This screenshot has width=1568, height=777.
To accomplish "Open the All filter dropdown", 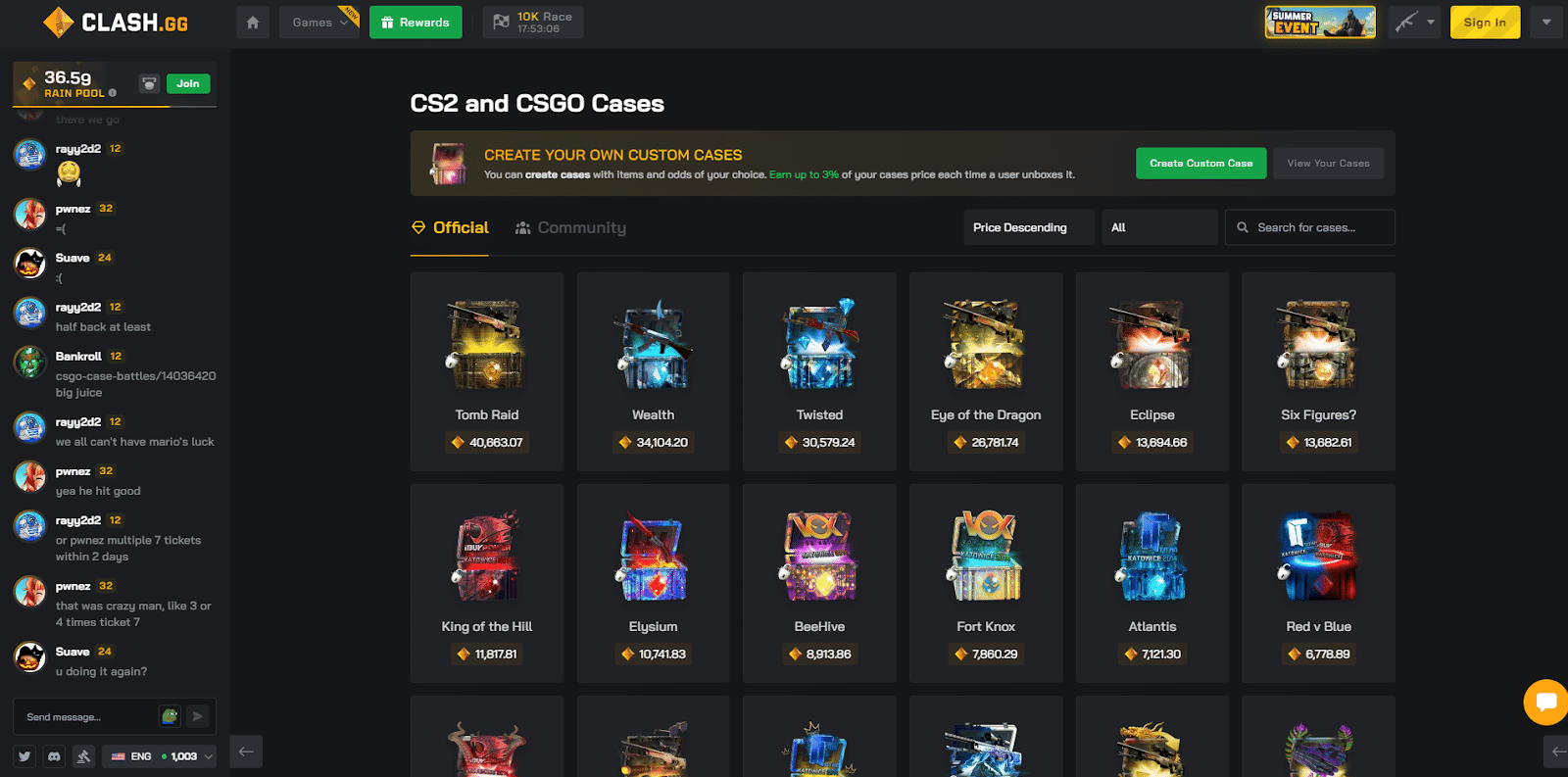I will pyautogui.click(x=1159, y=227).
